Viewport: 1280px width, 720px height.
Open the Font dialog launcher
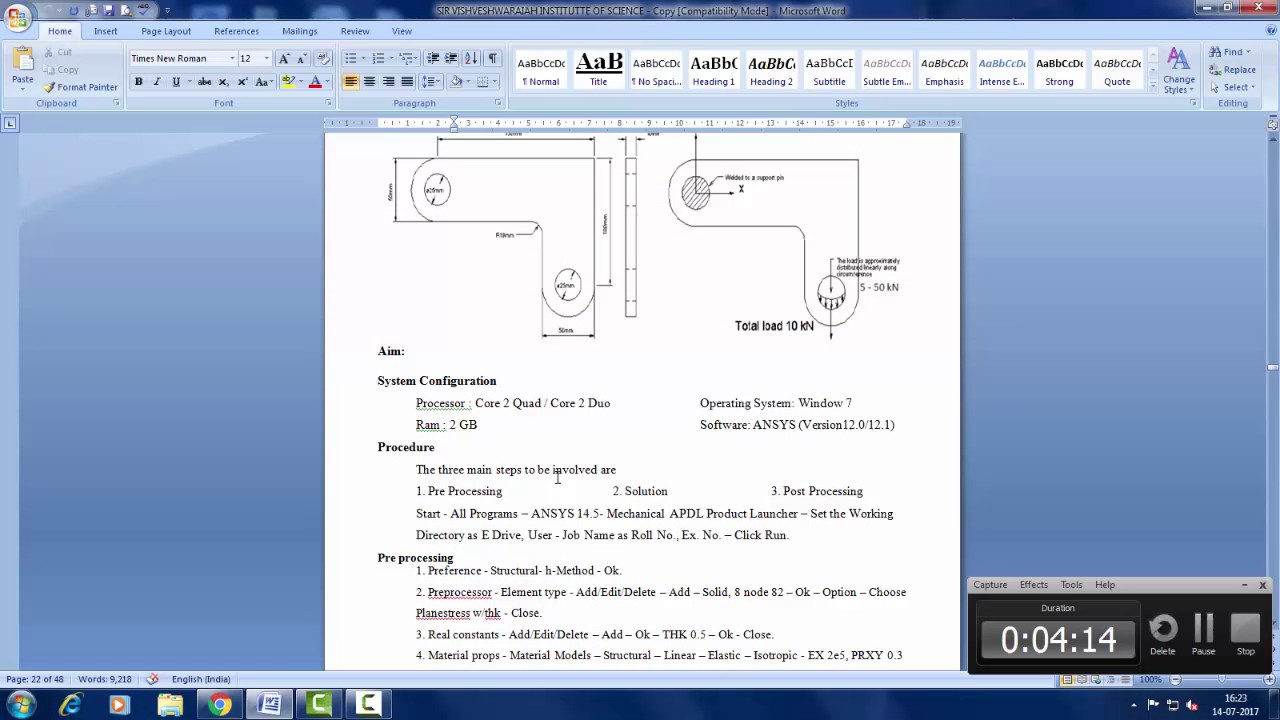[x=328, y=103]
